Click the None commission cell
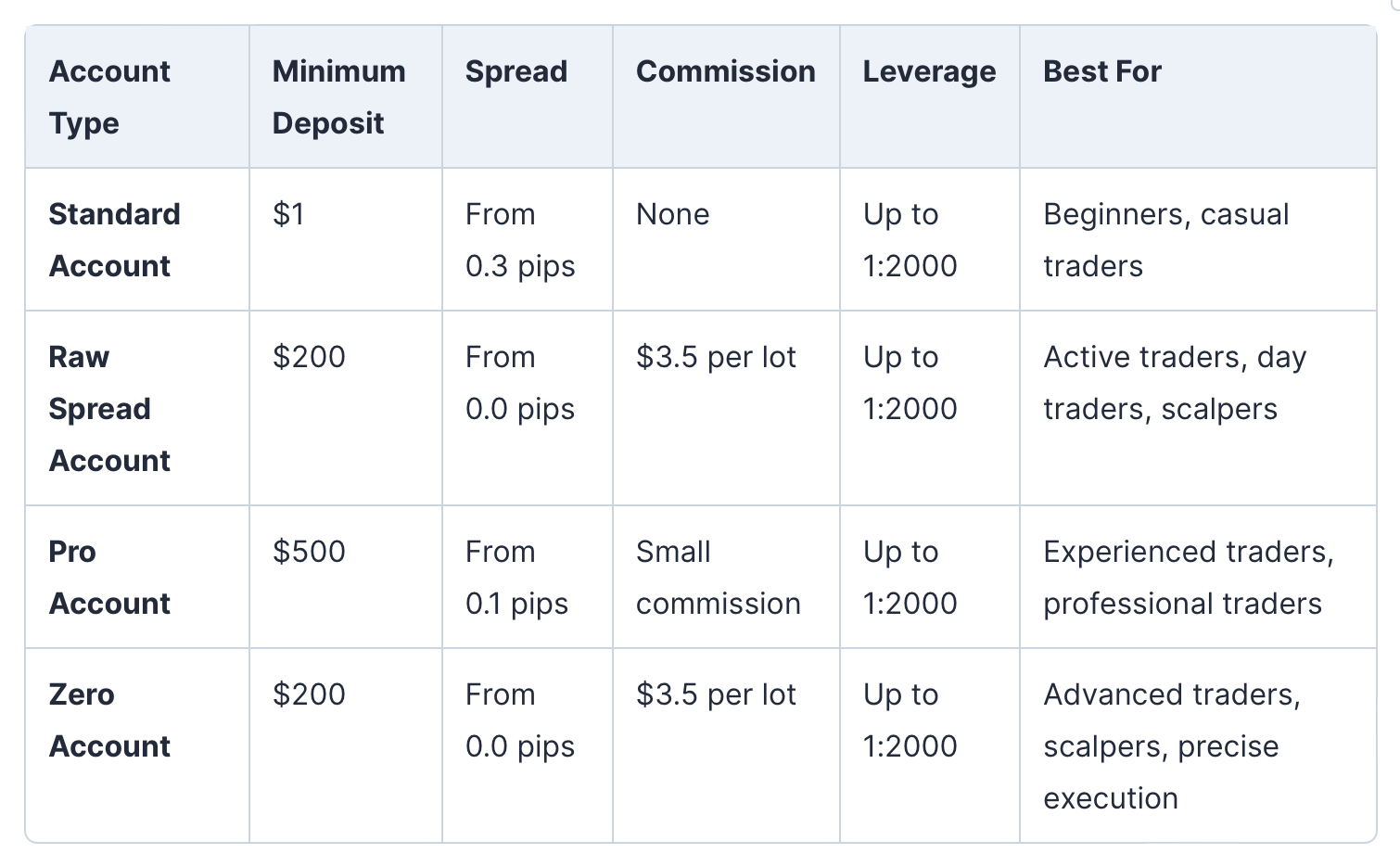 672,214
